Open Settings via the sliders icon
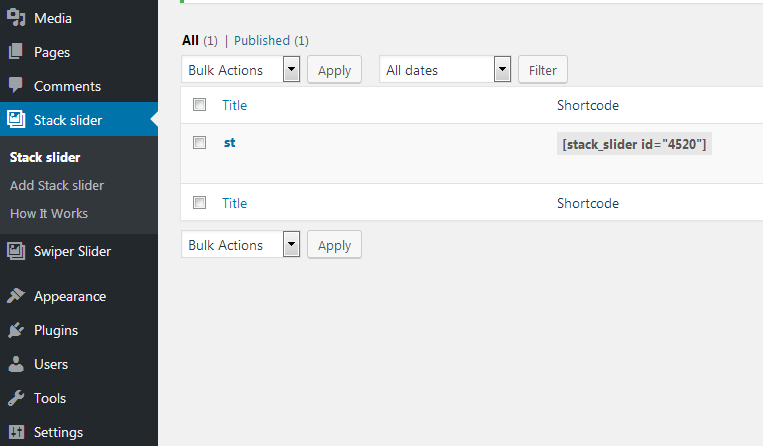 pos(16,432)
